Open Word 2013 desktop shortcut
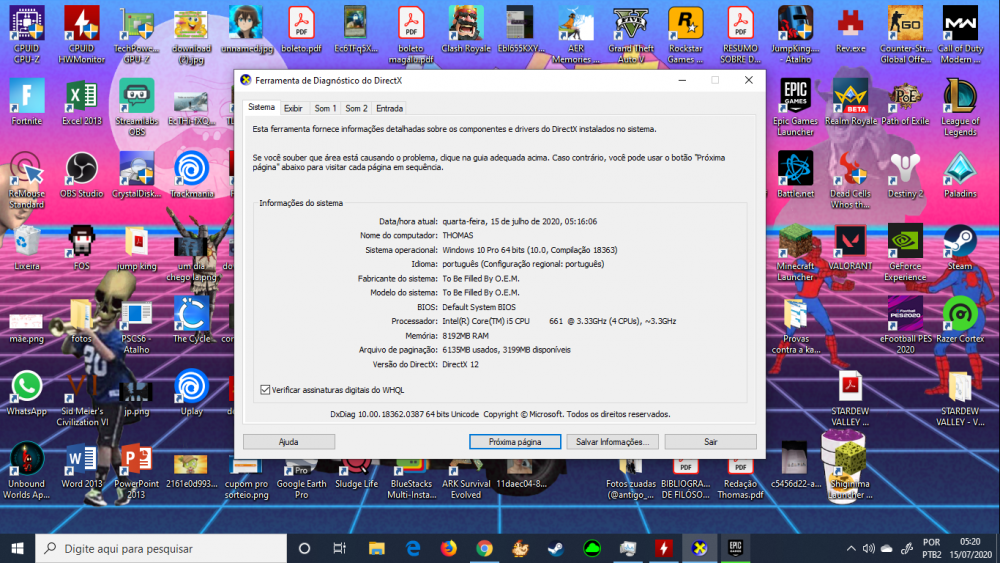 click(x=82, y=465)
